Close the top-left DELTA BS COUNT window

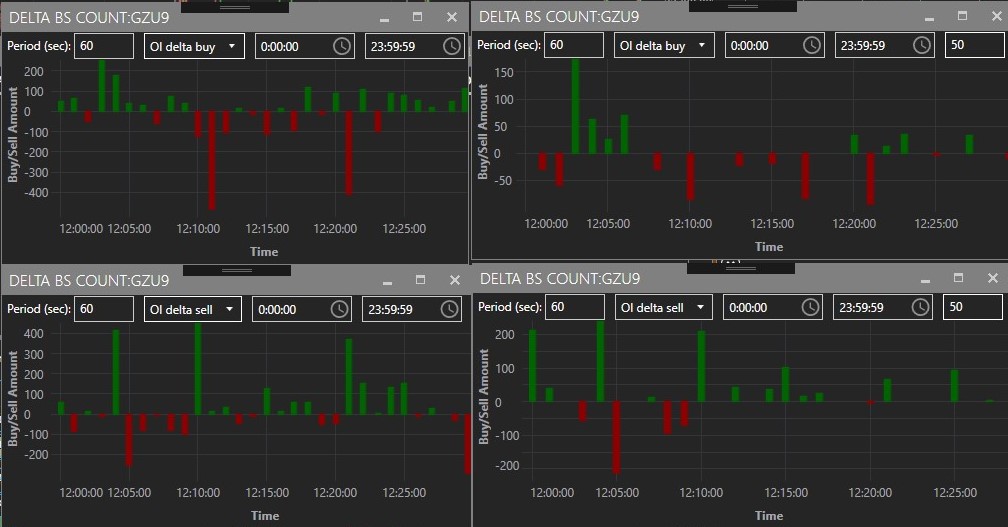(452, 17)
